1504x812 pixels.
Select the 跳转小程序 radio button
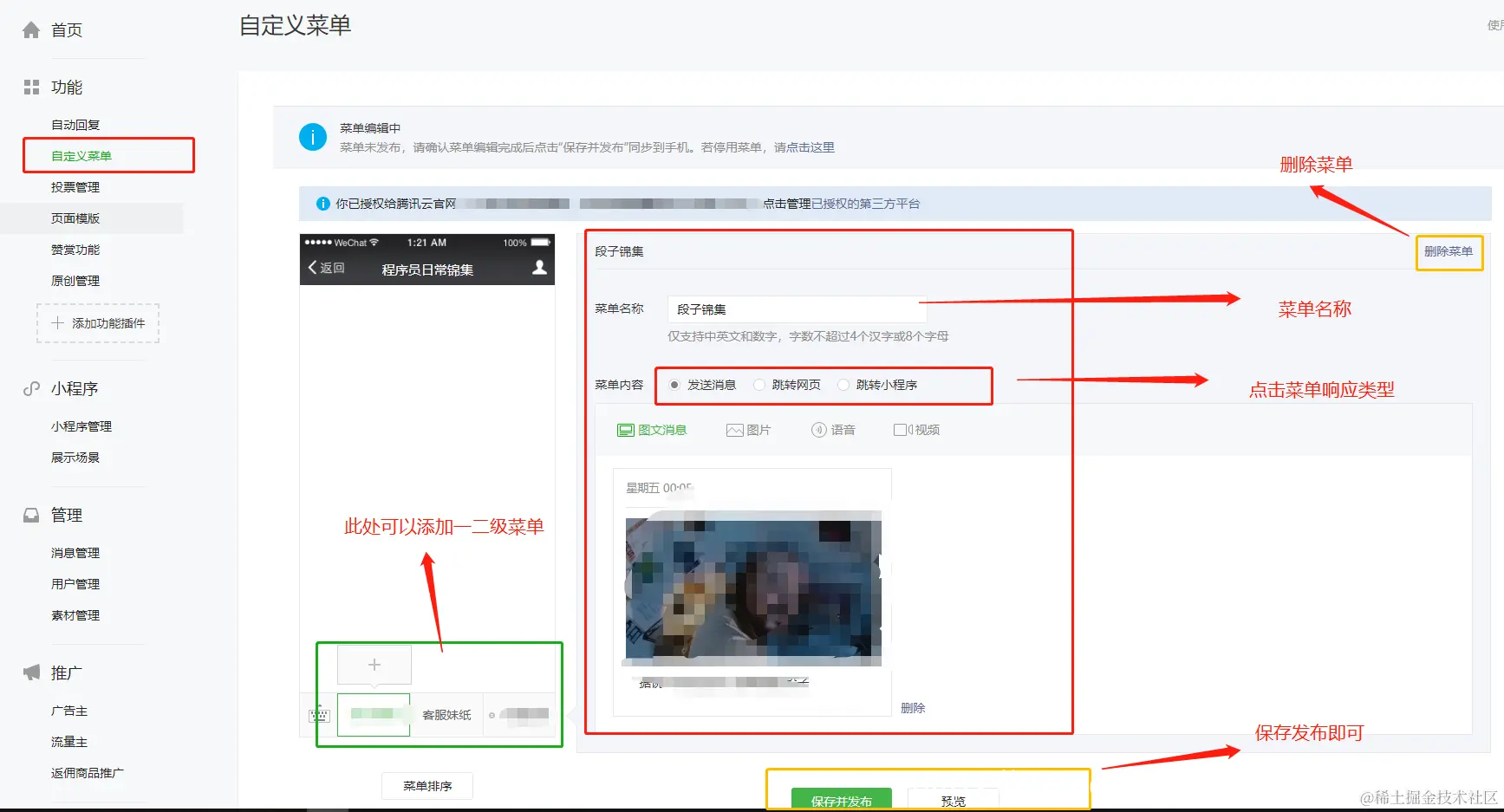coord(843,385)
